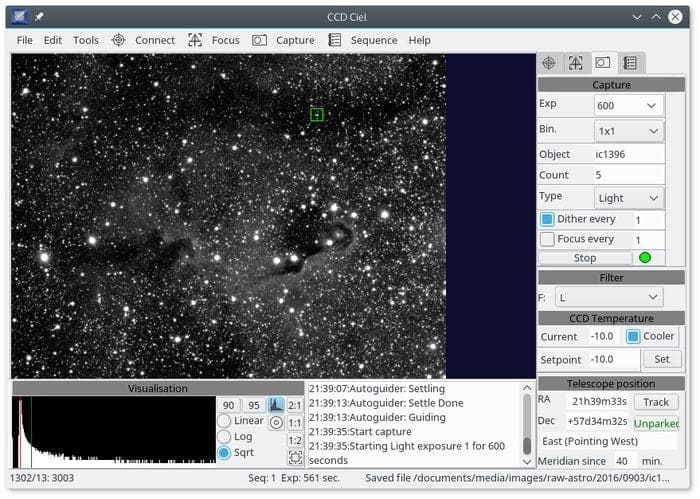The width and height of the screenshot is (700, 499).
Task: Set zoom to 1:1
Action: 295,423
